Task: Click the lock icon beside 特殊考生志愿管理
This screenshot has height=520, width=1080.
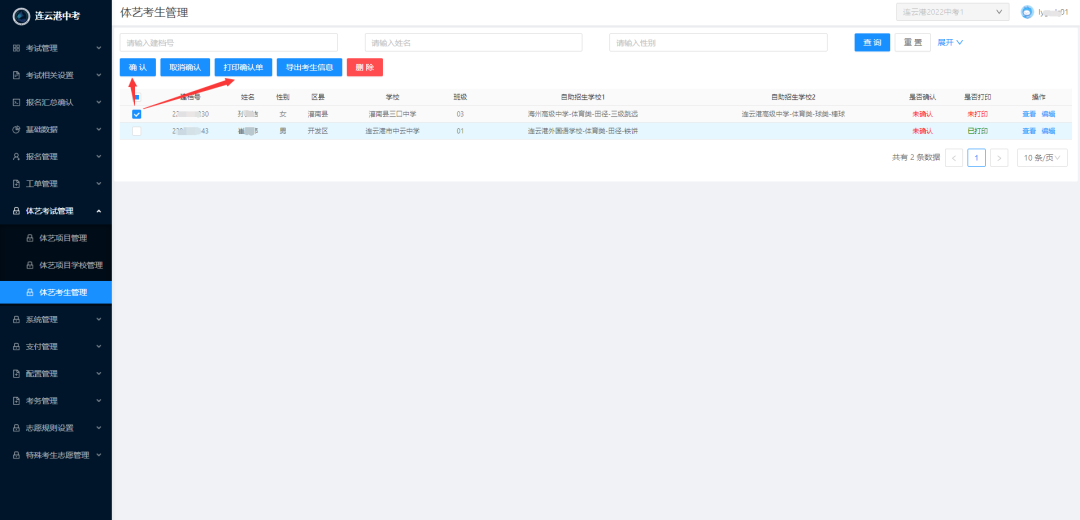Action: coord(17,455)
